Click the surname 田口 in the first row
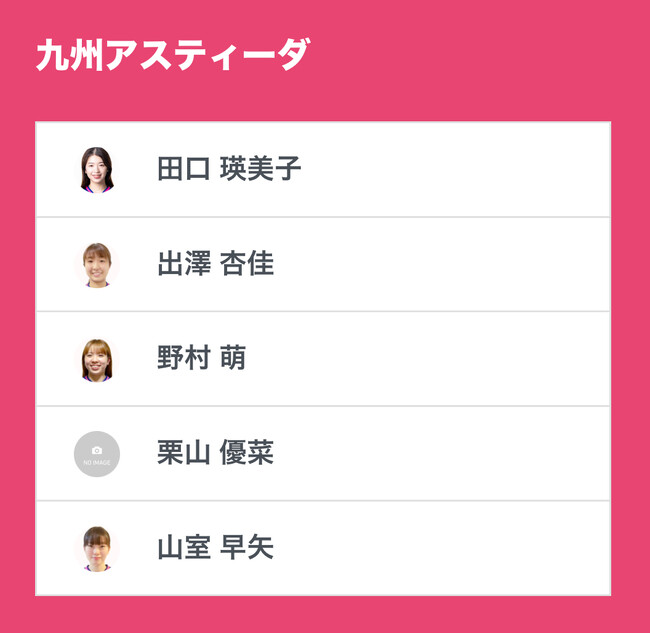 point(184,169)
